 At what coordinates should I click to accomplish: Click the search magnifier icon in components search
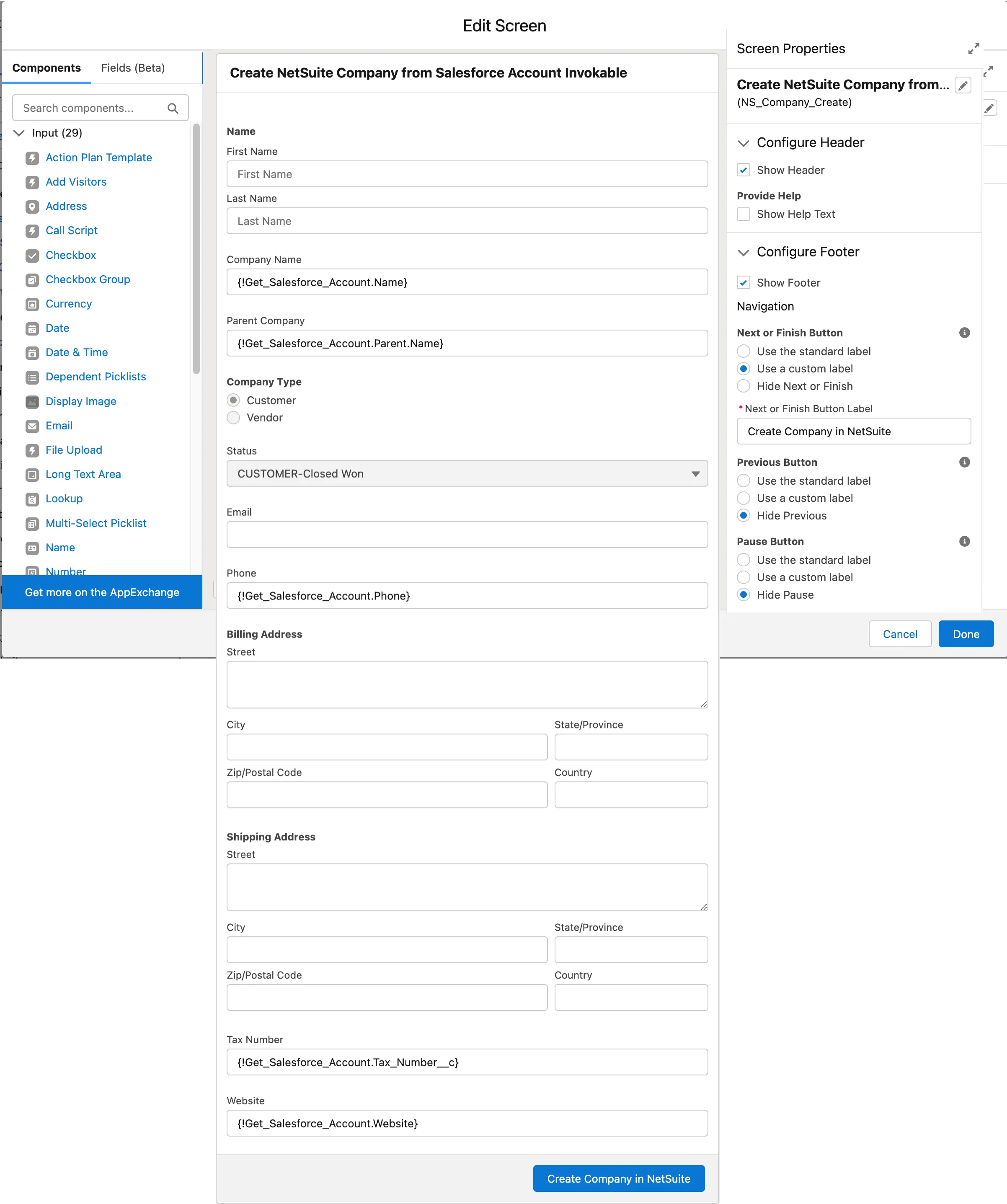pos(173,108)
